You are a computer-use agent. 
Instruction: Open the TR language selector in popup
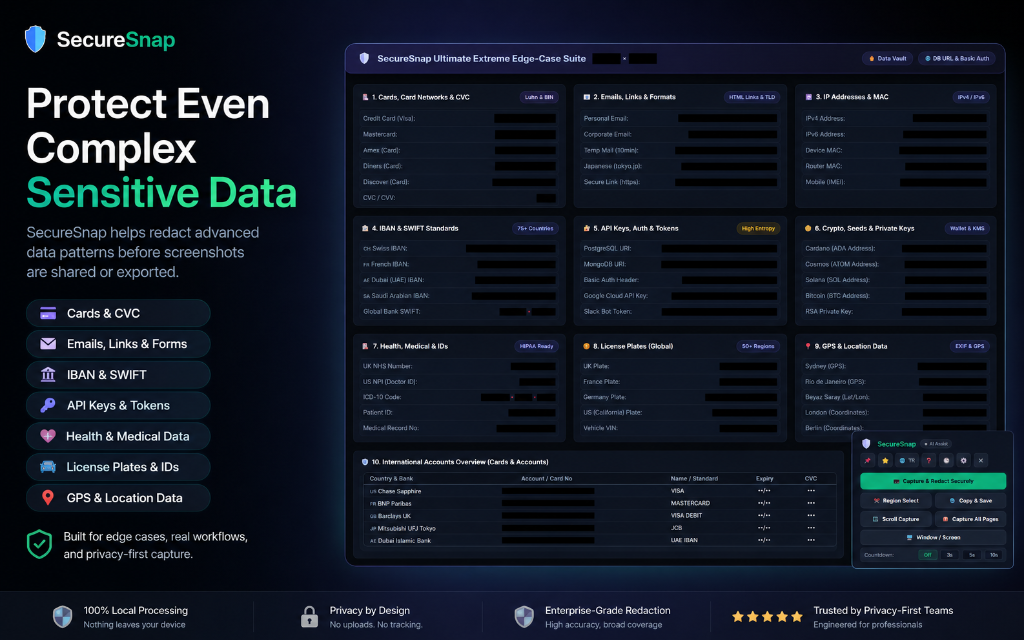pos(907,460)
